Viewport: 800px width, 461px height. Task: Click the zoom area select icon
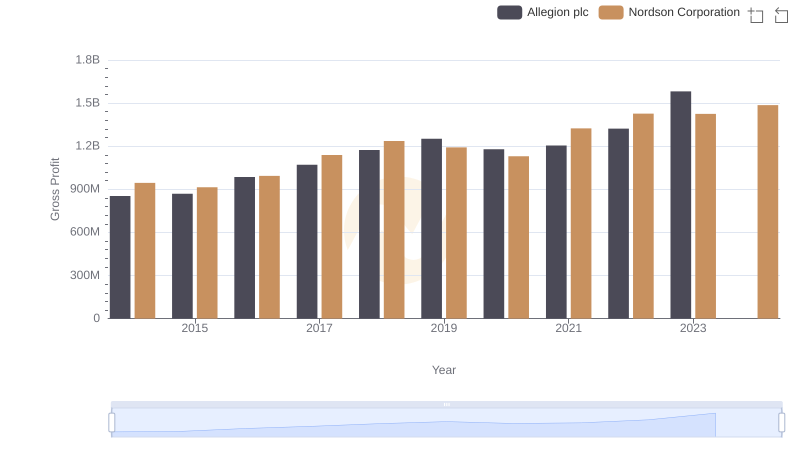756,15
